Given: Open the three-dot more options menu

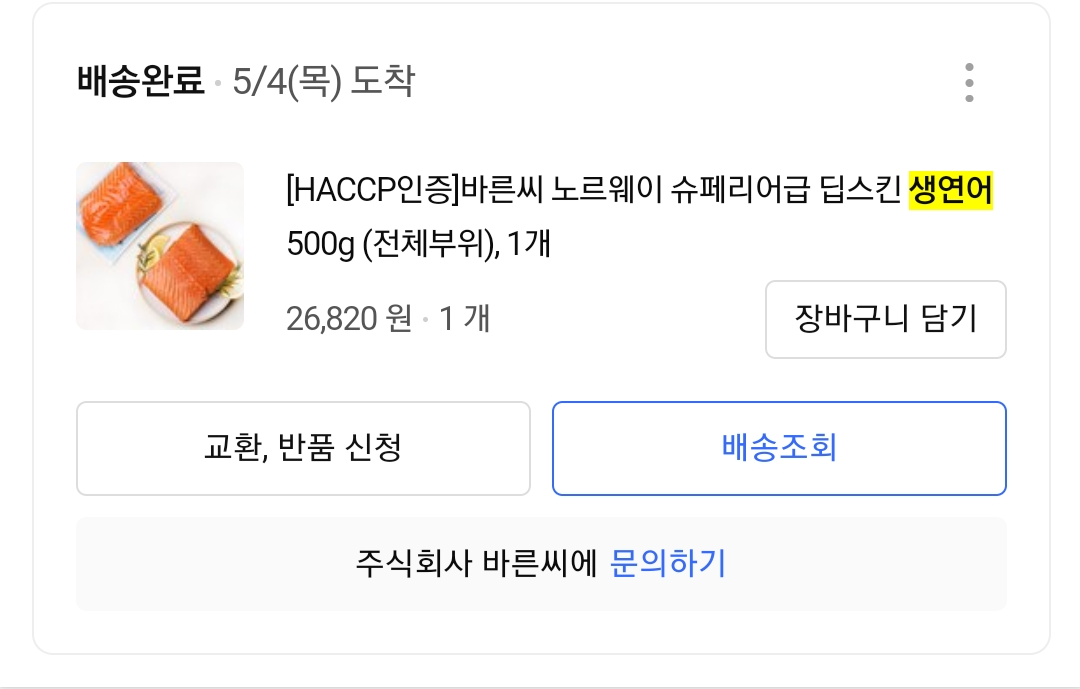Looking at the screenshot, I should coord(969,83).
